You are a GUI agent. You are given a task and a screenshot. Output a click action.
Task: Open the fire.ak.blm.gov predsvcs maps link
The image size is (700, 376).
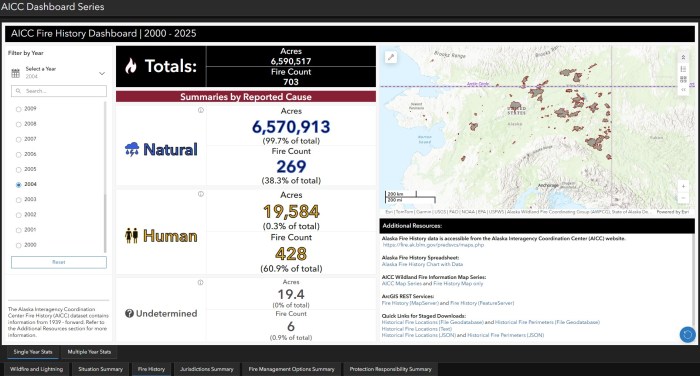[x=433, y=245]
